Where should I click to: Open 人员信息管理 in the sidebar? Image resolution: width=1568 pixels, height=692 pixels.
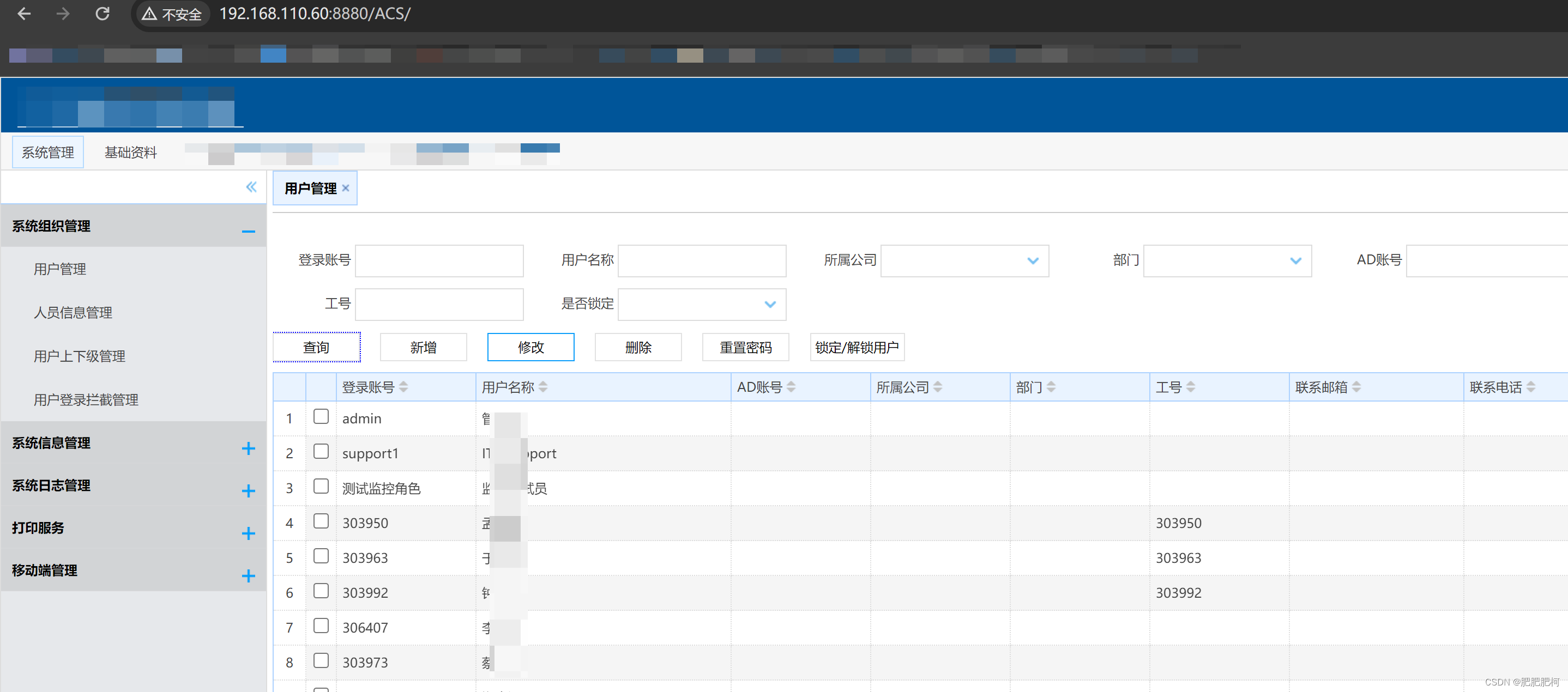[73, 313]
